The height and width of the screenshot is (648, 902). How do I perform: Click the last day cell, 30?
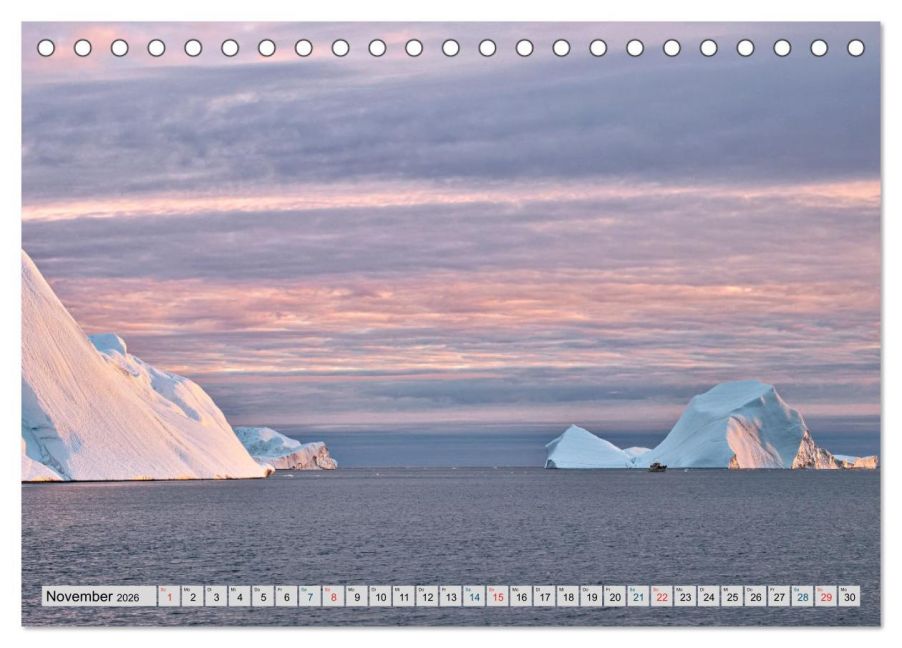pos(850,596)
